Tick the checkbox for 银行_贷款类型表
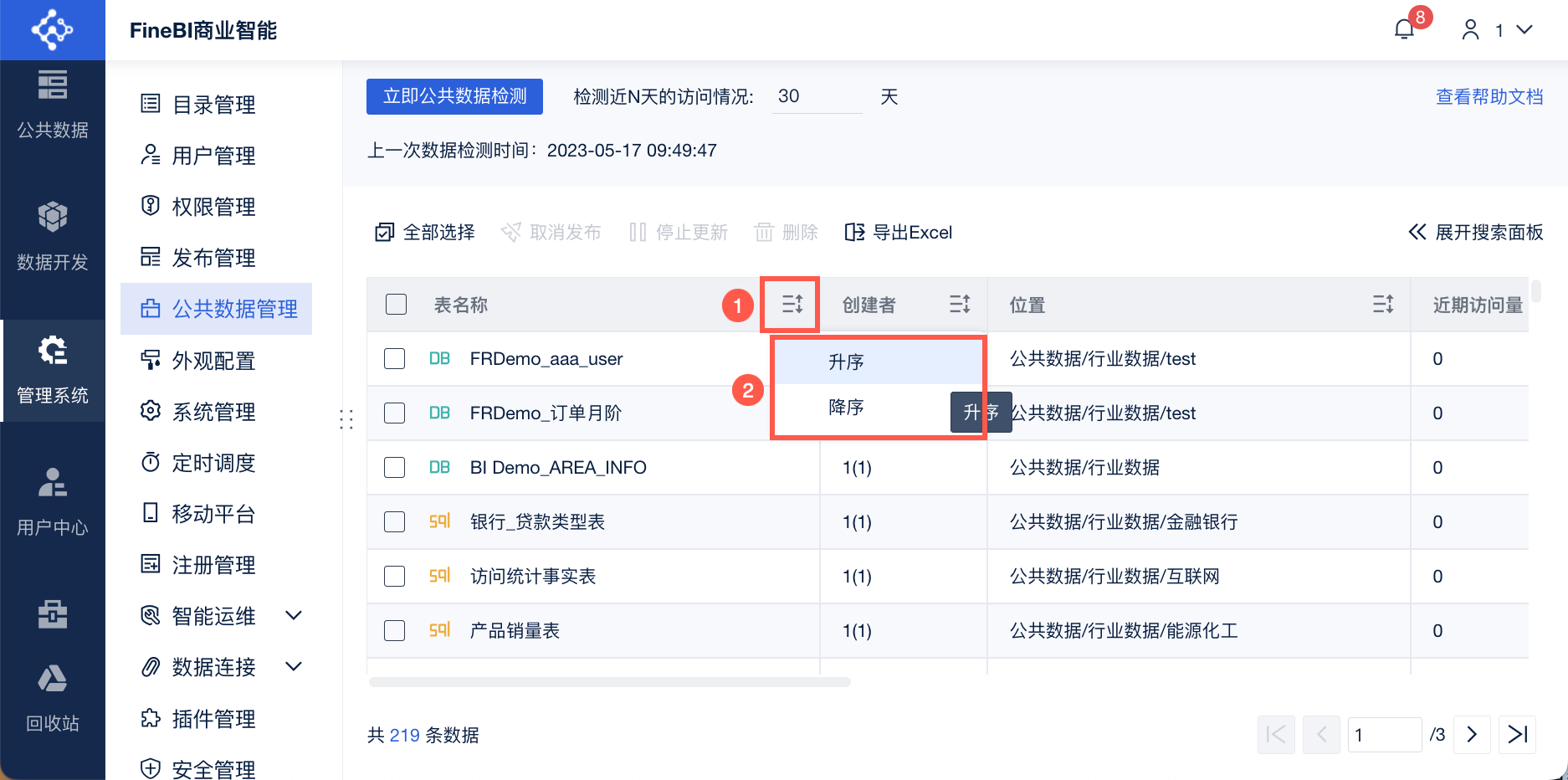Image resolution: width=1568 pixels, height=780 pixels. pyautogui.click(x=395, y=522)
